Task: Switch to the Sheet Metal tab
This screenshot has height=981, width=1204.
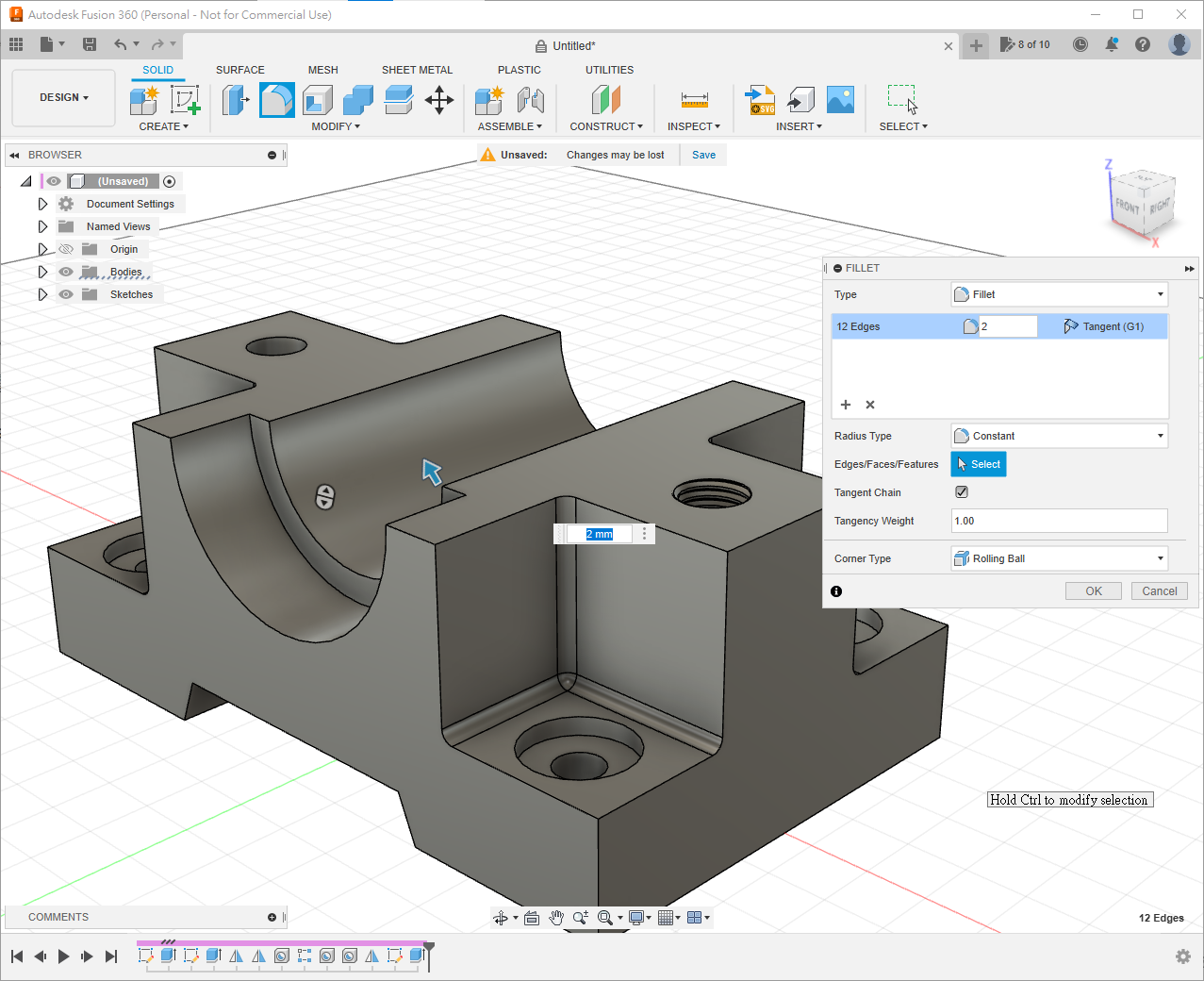Action: pyautogui.click(x=417, y=70)
